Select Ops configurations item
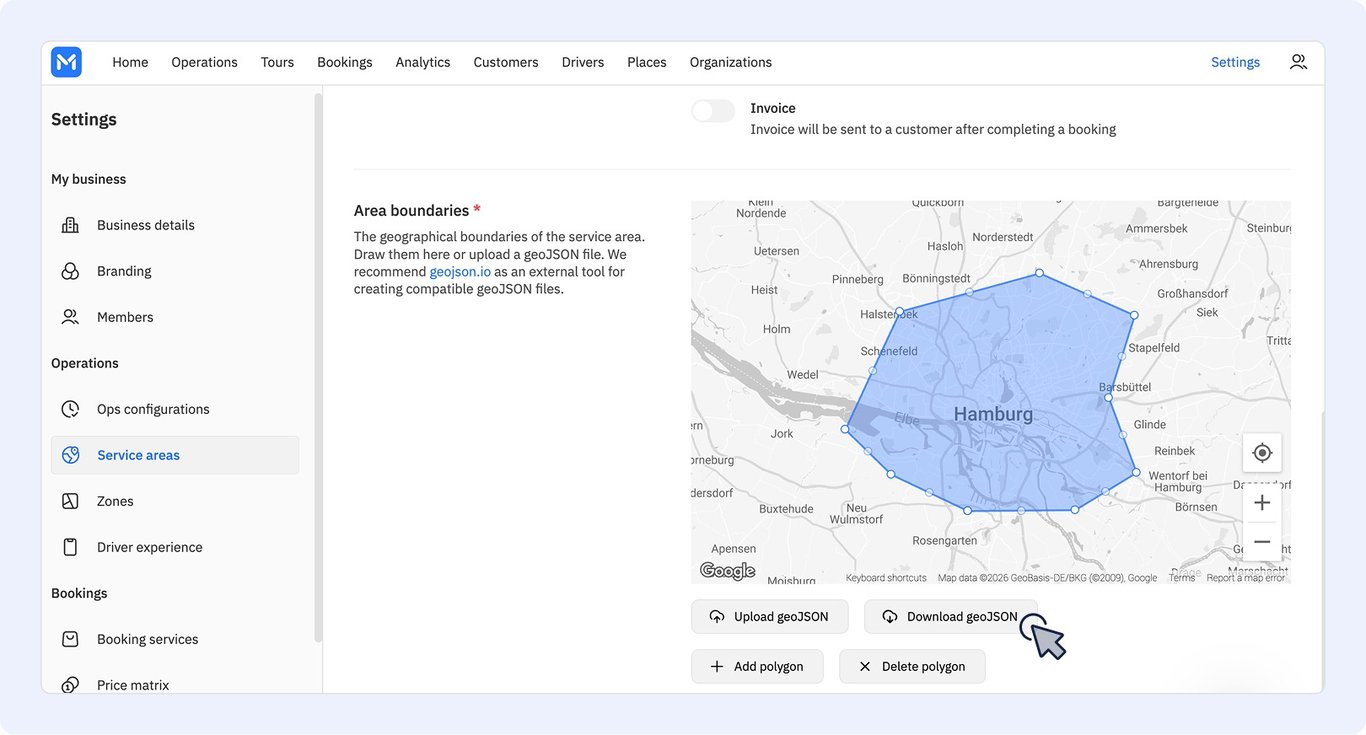This screenshot has height=735, width=1366. tap(175, 409)
